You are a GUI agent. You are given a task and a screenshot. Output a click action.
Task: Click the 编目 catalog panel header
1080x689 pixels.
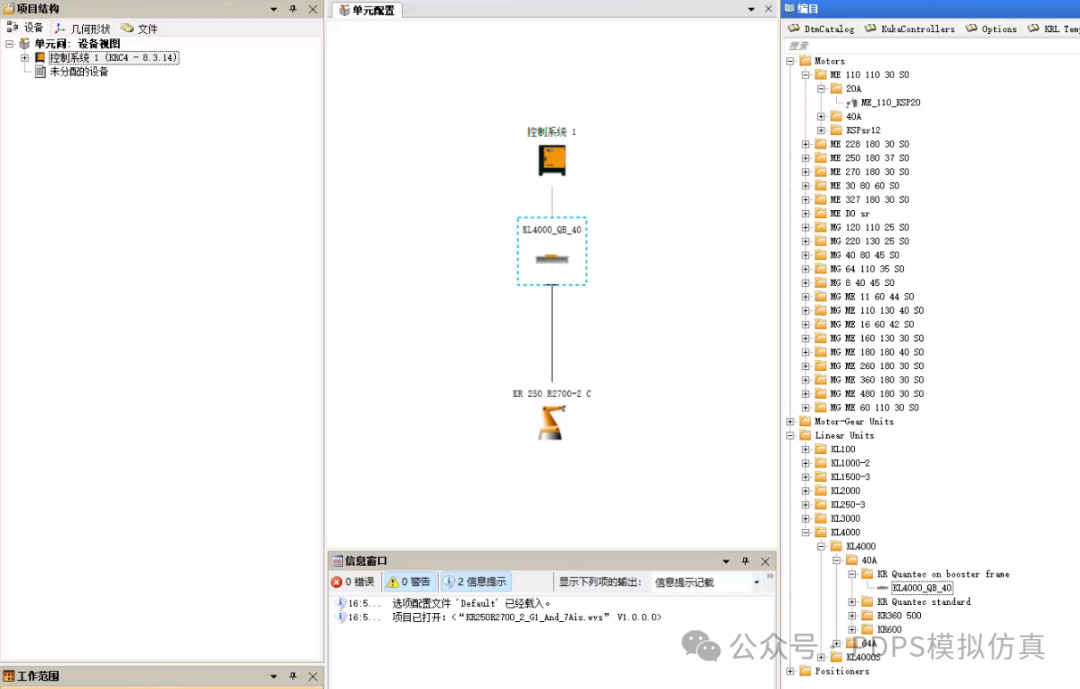(x=930, y=8)
